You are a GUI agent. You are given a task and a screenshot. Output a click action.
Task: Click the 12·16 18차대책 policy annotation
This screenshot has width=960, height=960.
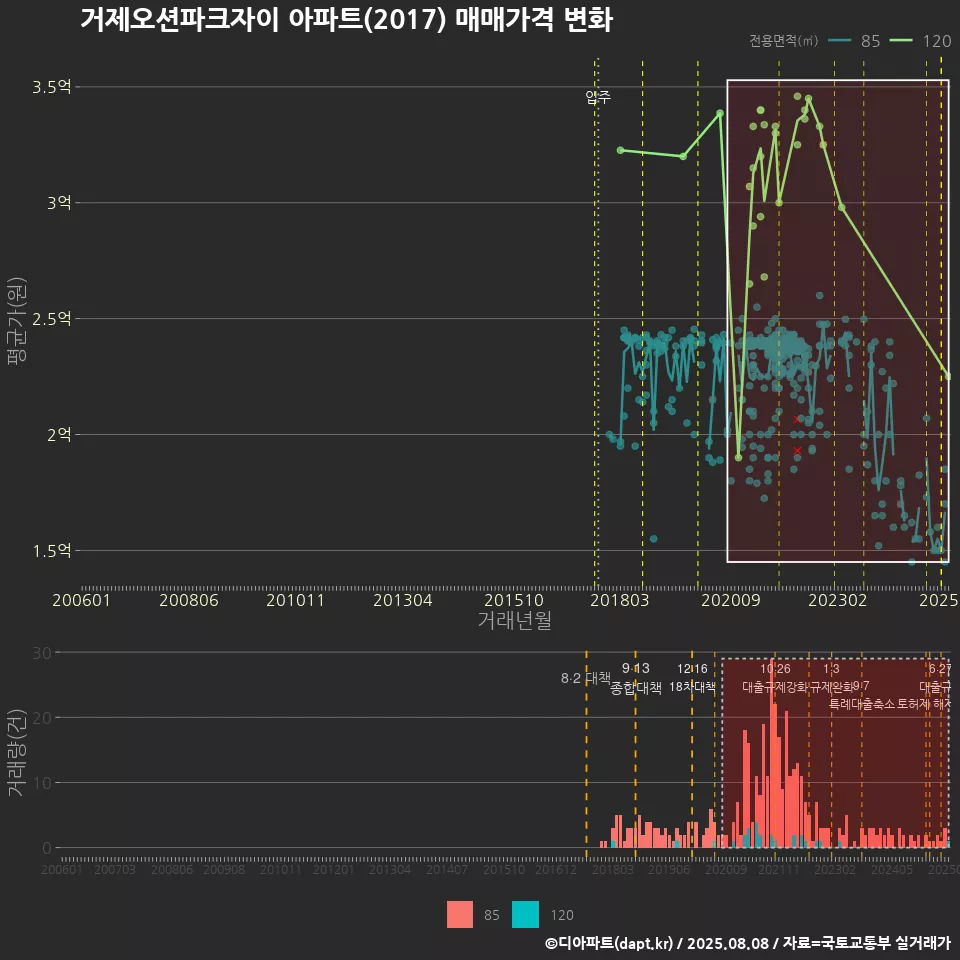click(692, 678)
